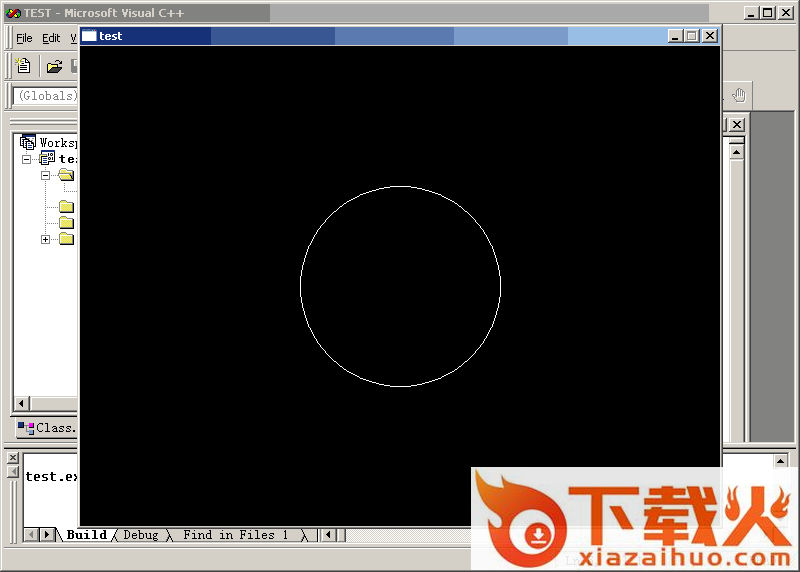Screen dimensions: 800x572
Task: Switch to Find in Files 1 tab
Action: 235,535
